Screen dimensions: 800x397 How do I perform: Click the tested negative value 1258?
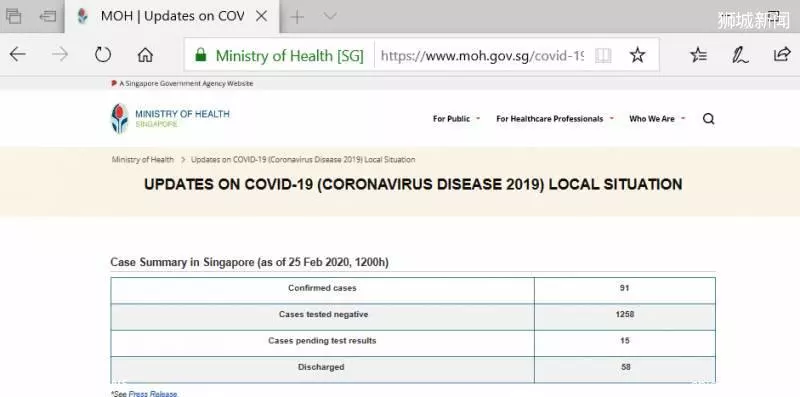click(624, 315)
